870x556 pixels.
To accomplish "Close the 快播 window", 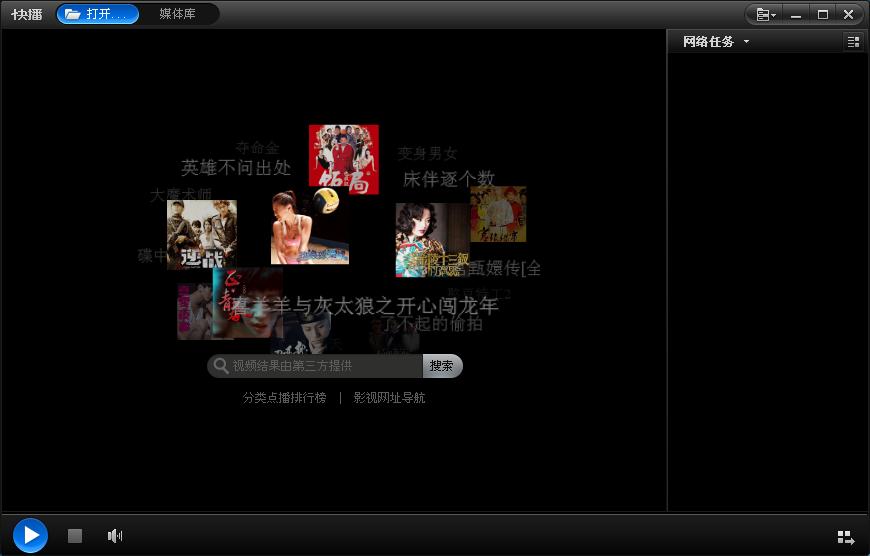I will (849, 14).
